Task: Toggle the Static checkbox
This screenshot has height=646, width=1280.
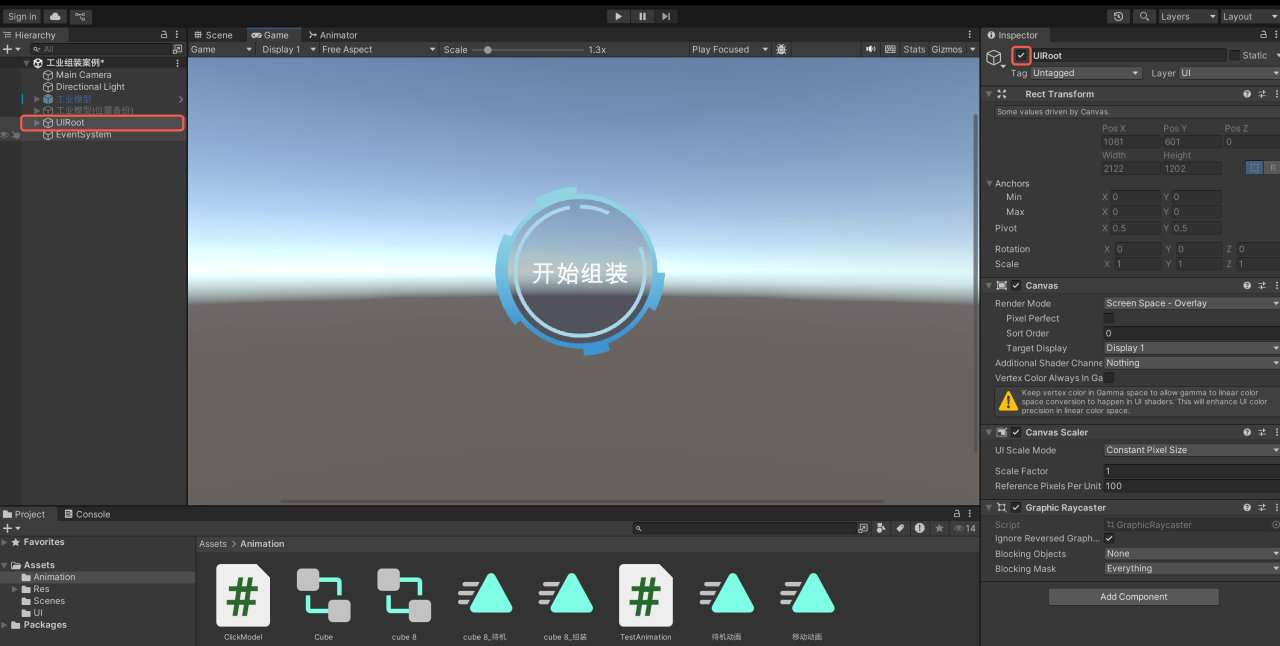Action: 1234,56
